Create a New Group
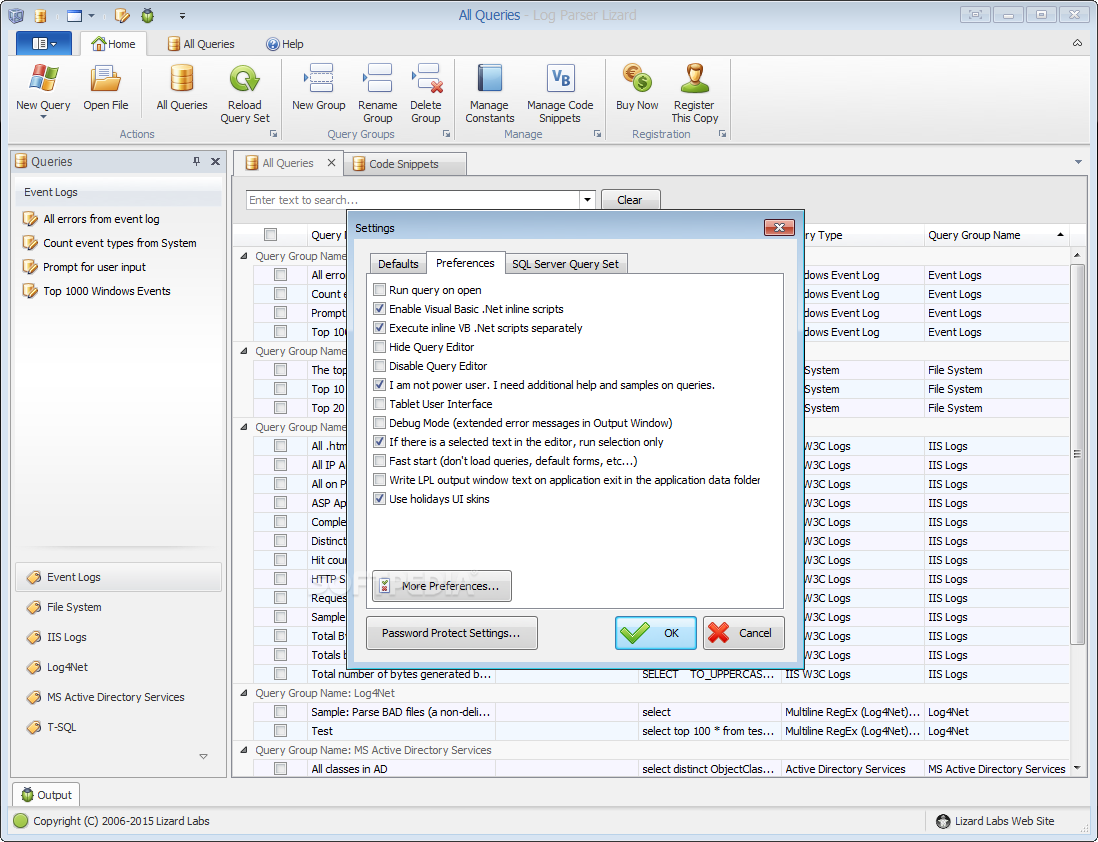This screenshot has width=1098, height=842. coord(319,89)
